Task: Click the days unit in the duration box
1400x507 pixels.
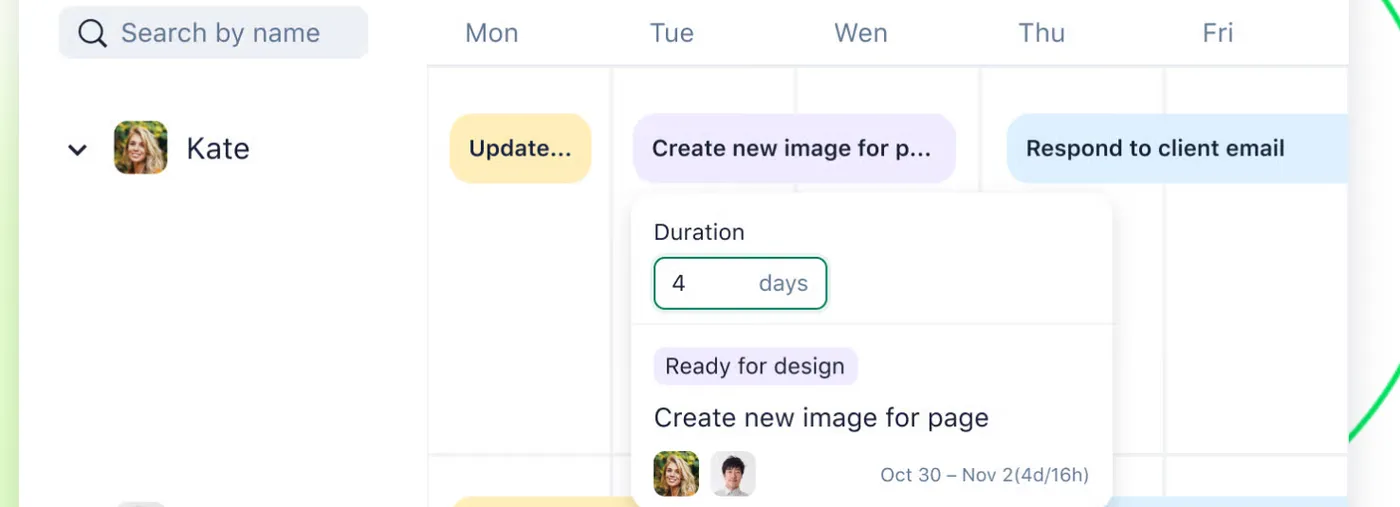Action: click(x=783, y=283)
